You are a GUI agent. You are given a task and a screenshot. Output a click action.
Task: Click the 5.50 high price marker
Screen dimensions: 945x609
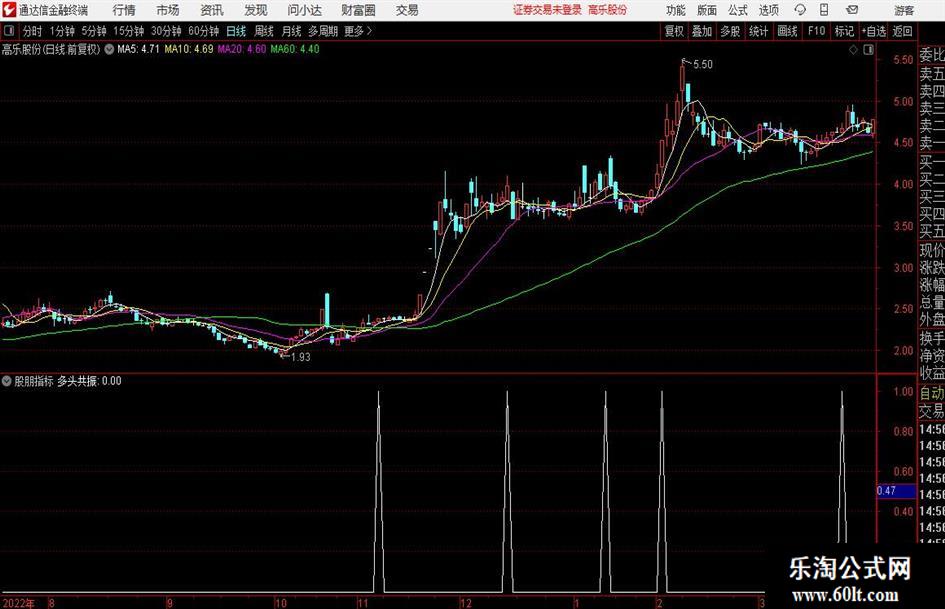point(703,65)
